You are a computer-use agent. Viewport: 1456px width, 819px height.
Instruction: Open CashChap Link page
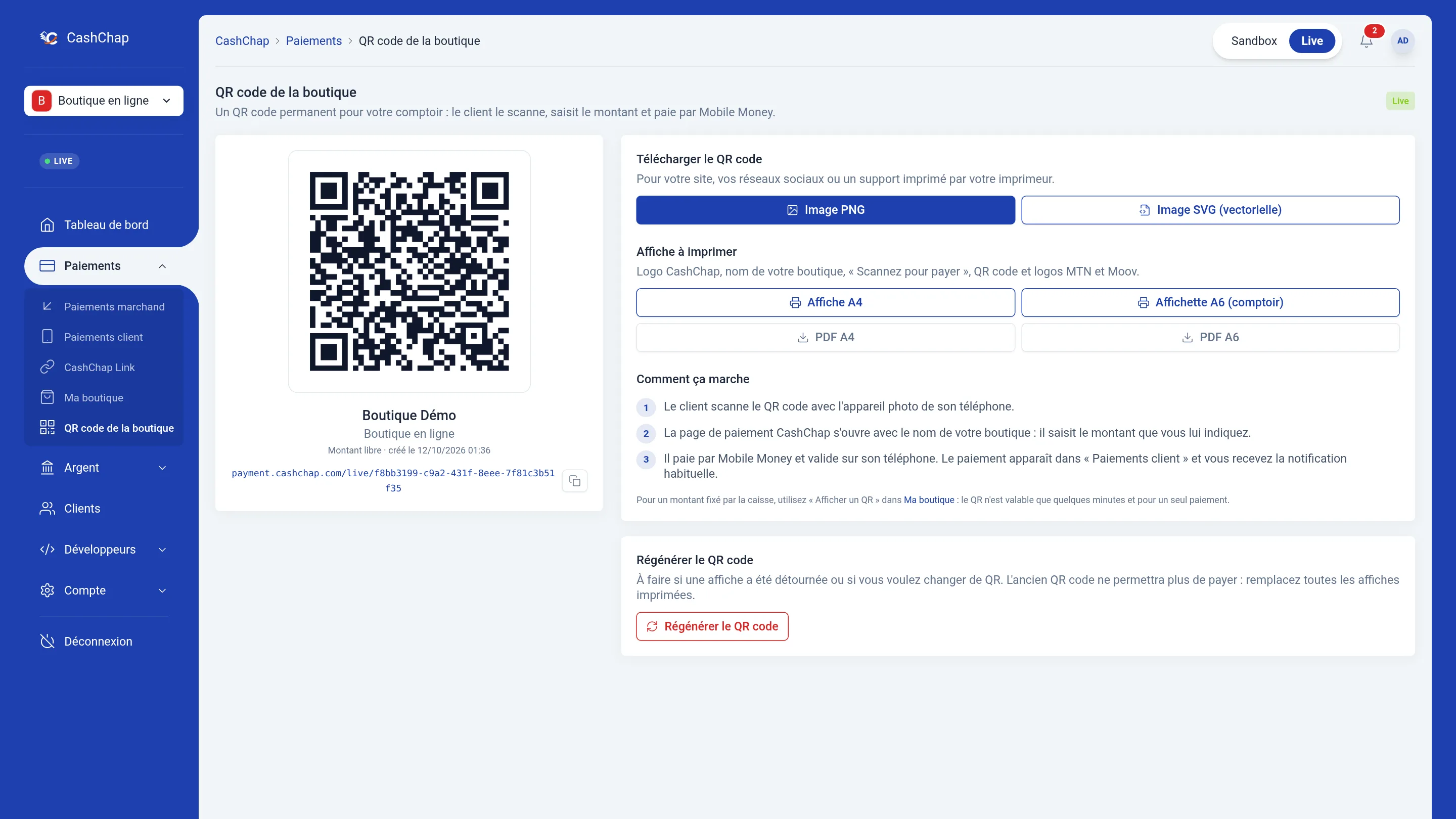pyautogui.click(x=104, y=368)
